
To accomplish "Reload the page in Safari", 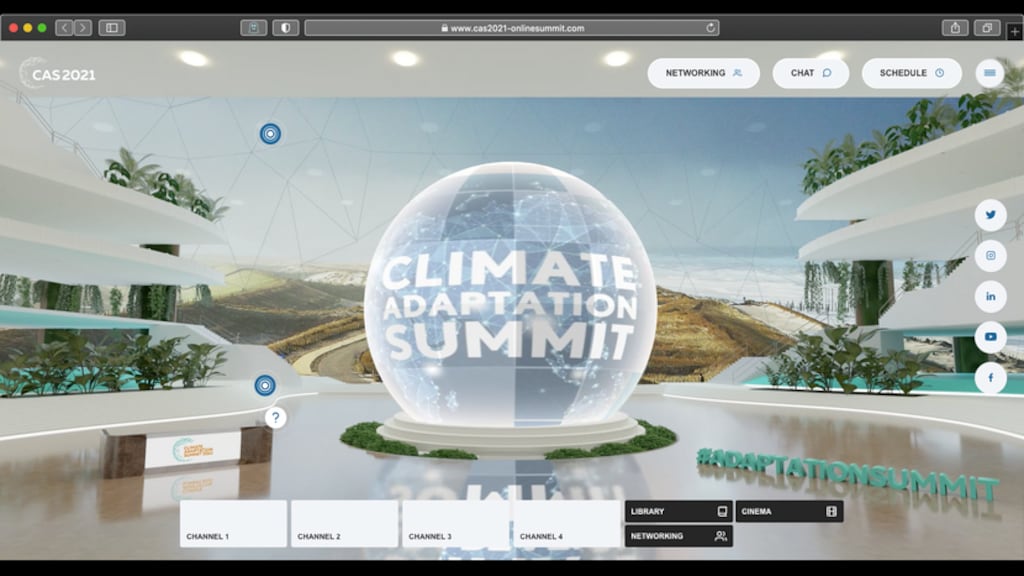I will click(x=711, y=28).
